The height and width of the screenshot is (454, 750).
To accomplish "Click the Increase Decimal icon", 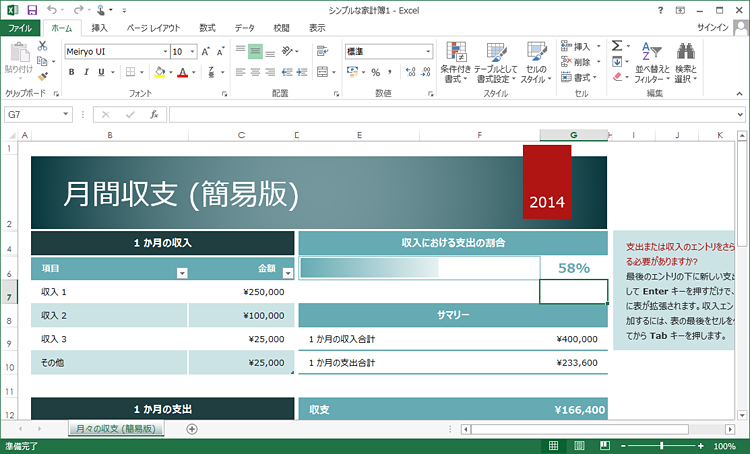I will pos(410,72).
